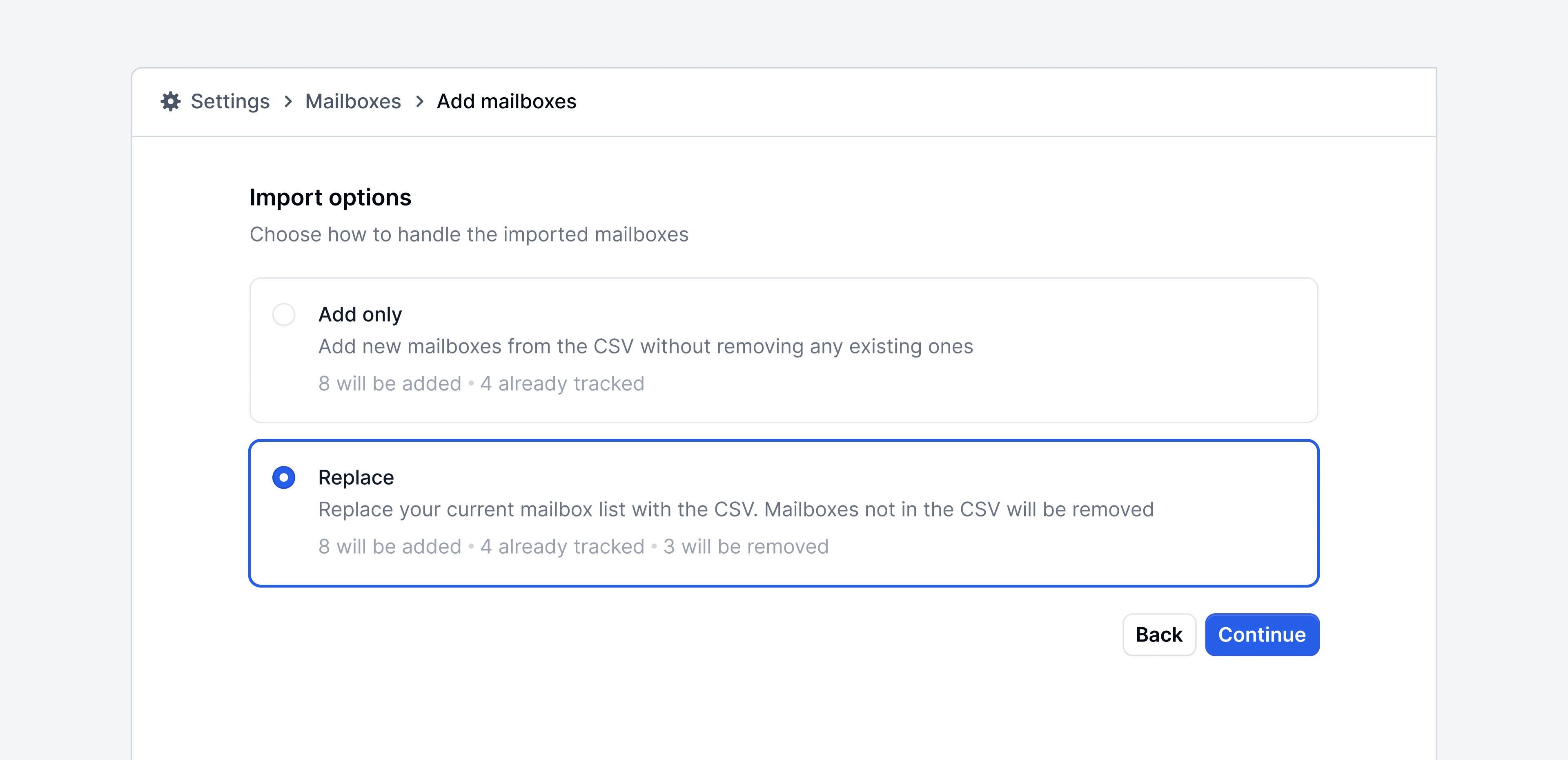Click "8 will be added • 4 already tracked" under Add only
This screenshot has width=1568, height=760.
(x=481, y=384)
